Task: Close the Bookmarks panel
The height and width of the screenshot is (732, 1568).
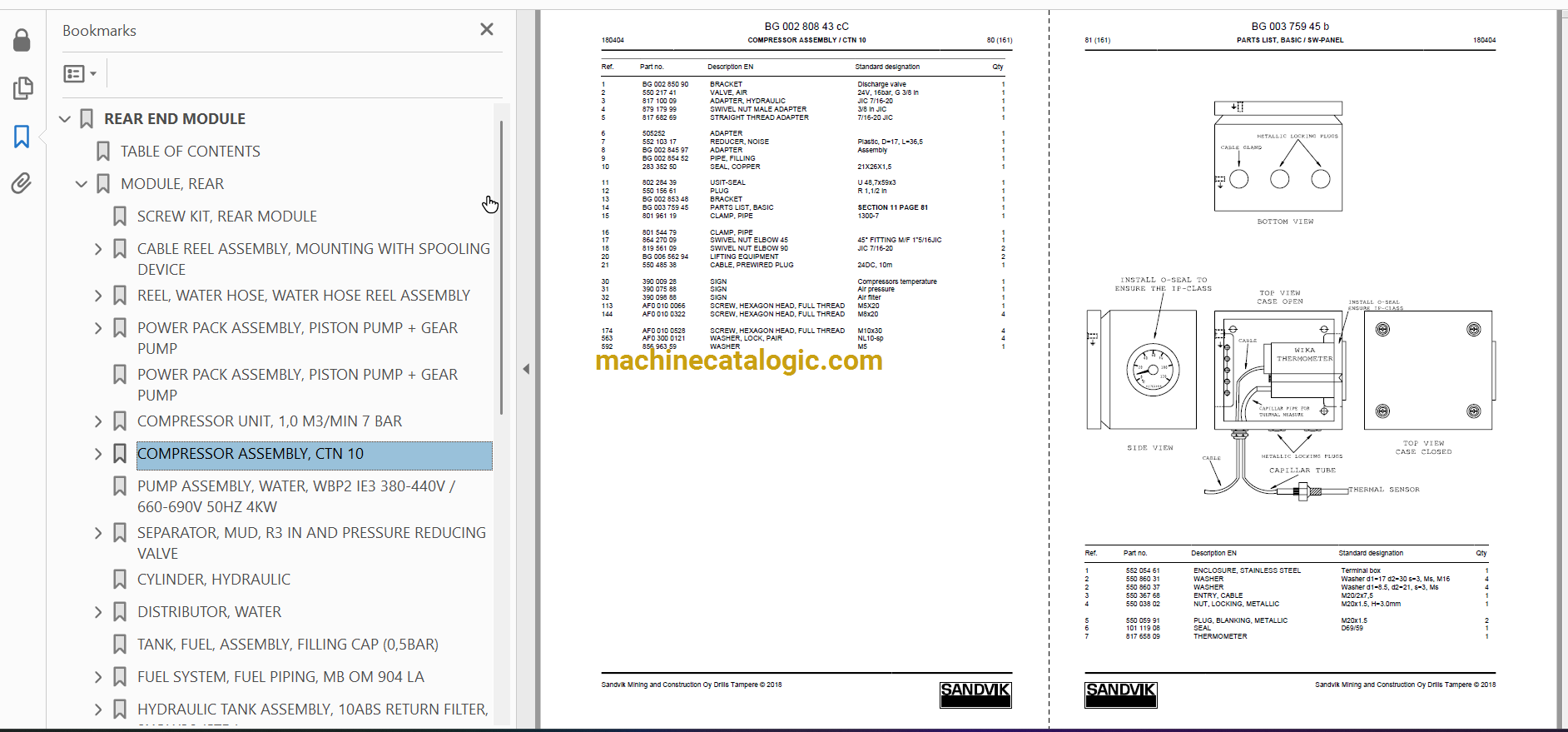Action: tap(487, 29)
